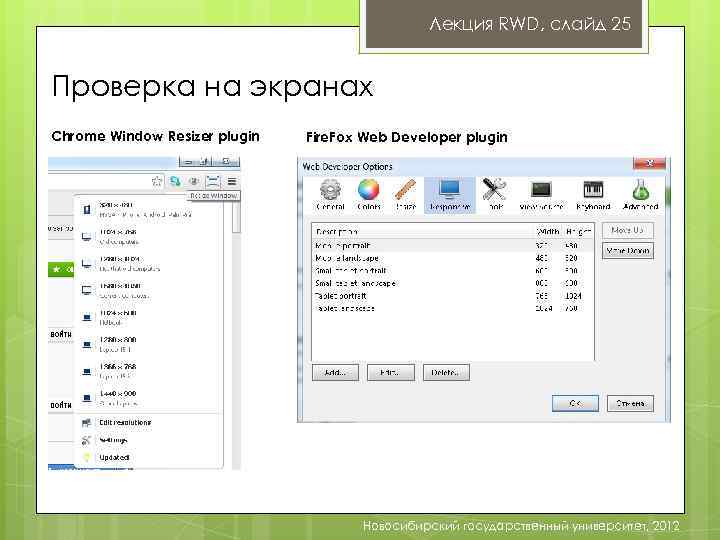Click the Updated! entry with bulb icon
This screenshot has height=540, width=720.
(x=148, y=457)
